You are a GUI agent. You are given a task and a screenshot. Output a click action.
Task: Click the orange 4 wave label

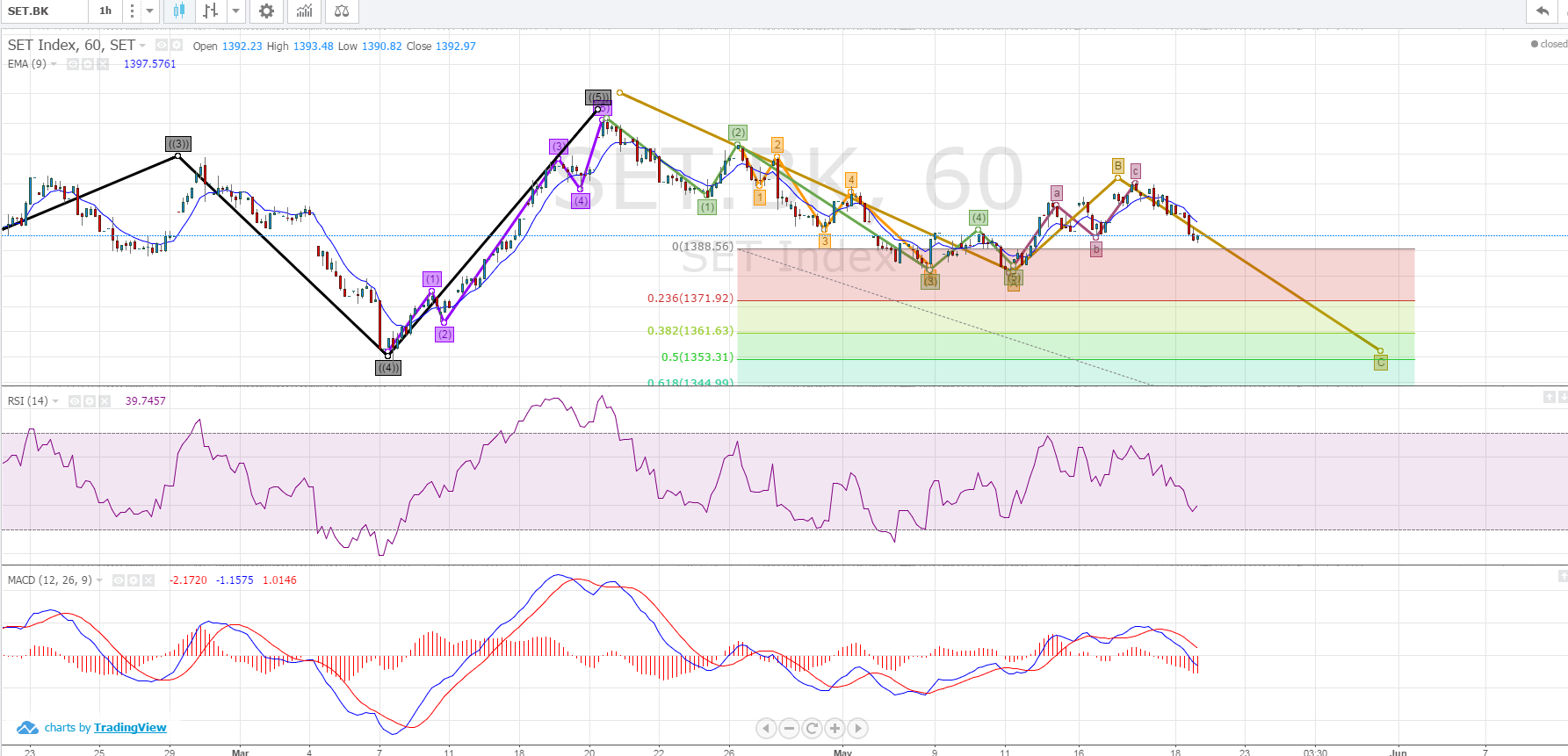851,180
